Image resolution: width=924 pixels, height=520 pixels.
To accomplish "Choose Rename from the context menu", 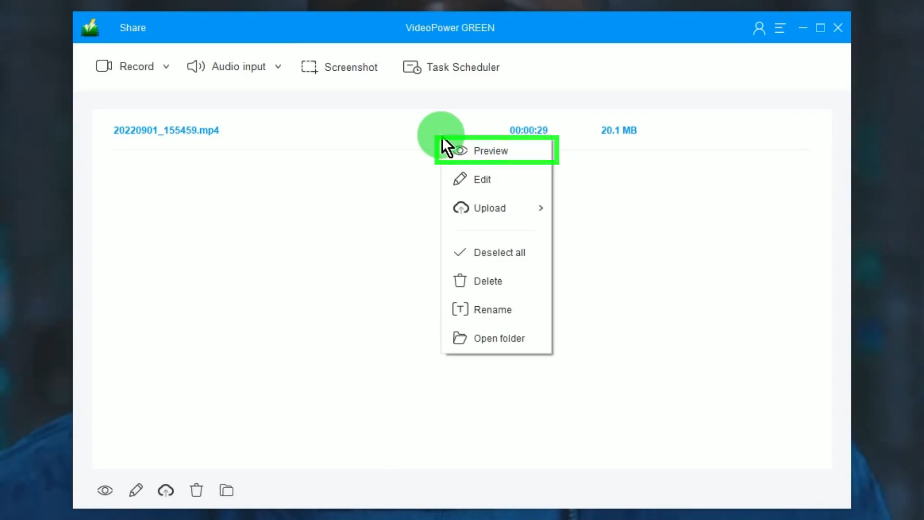I will 492,310.
